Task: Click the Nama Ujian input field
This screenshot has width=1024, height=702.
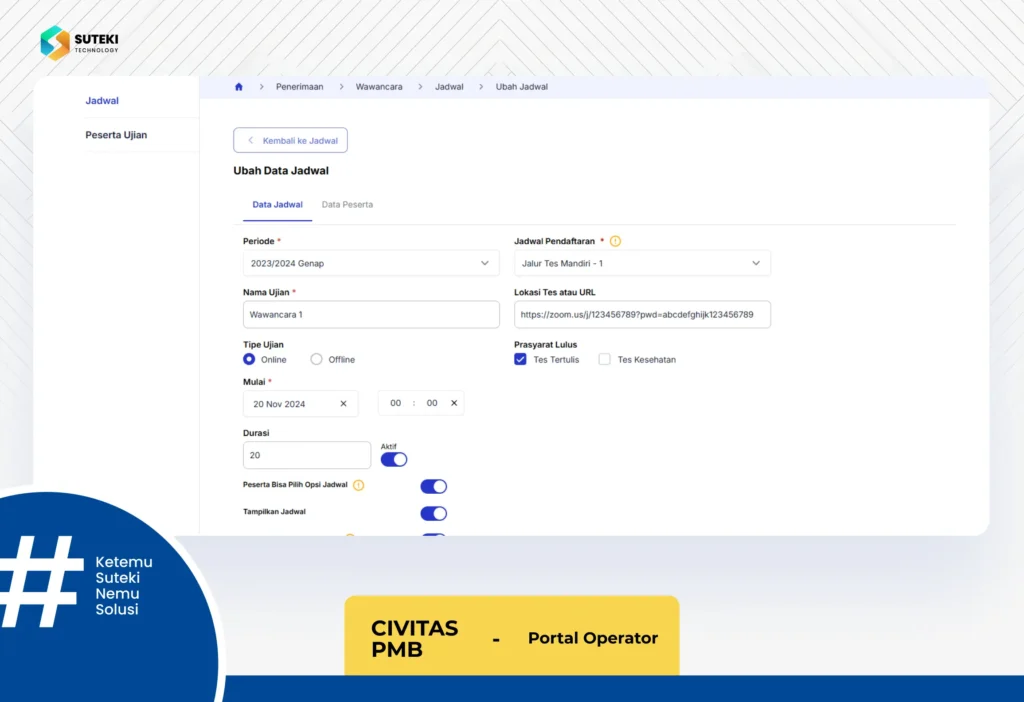Action: (x=371, y=315)
